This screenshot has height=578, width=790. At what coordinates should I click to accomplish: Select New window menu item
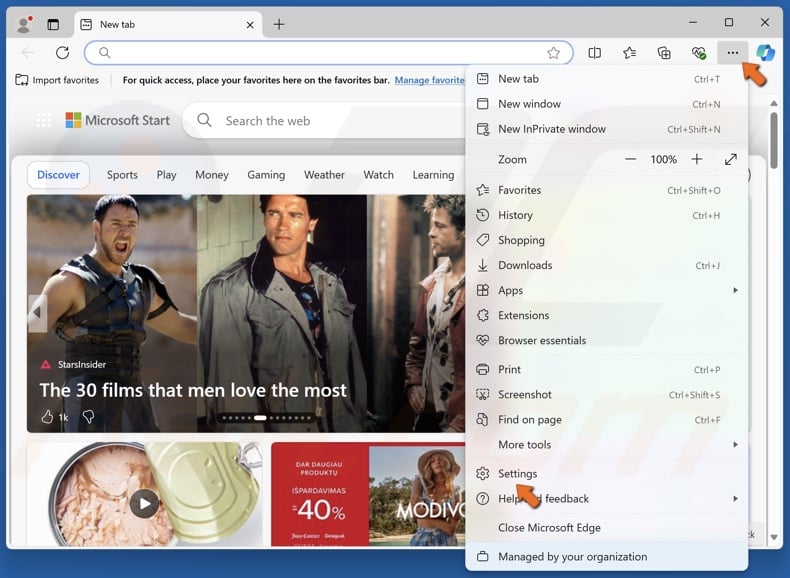coord(607,104)
